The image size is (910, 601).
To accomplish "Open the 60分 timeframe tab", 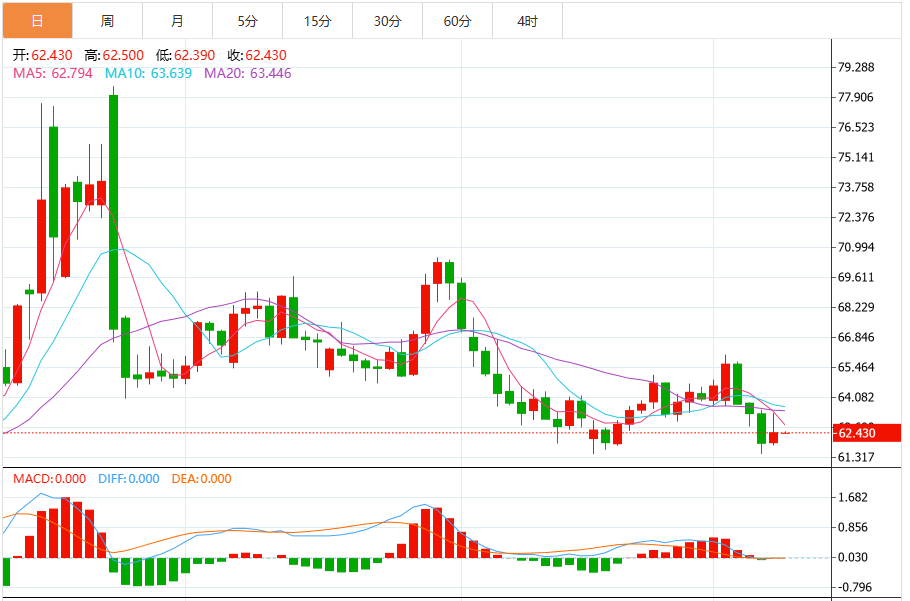I will tap(457, 21).
